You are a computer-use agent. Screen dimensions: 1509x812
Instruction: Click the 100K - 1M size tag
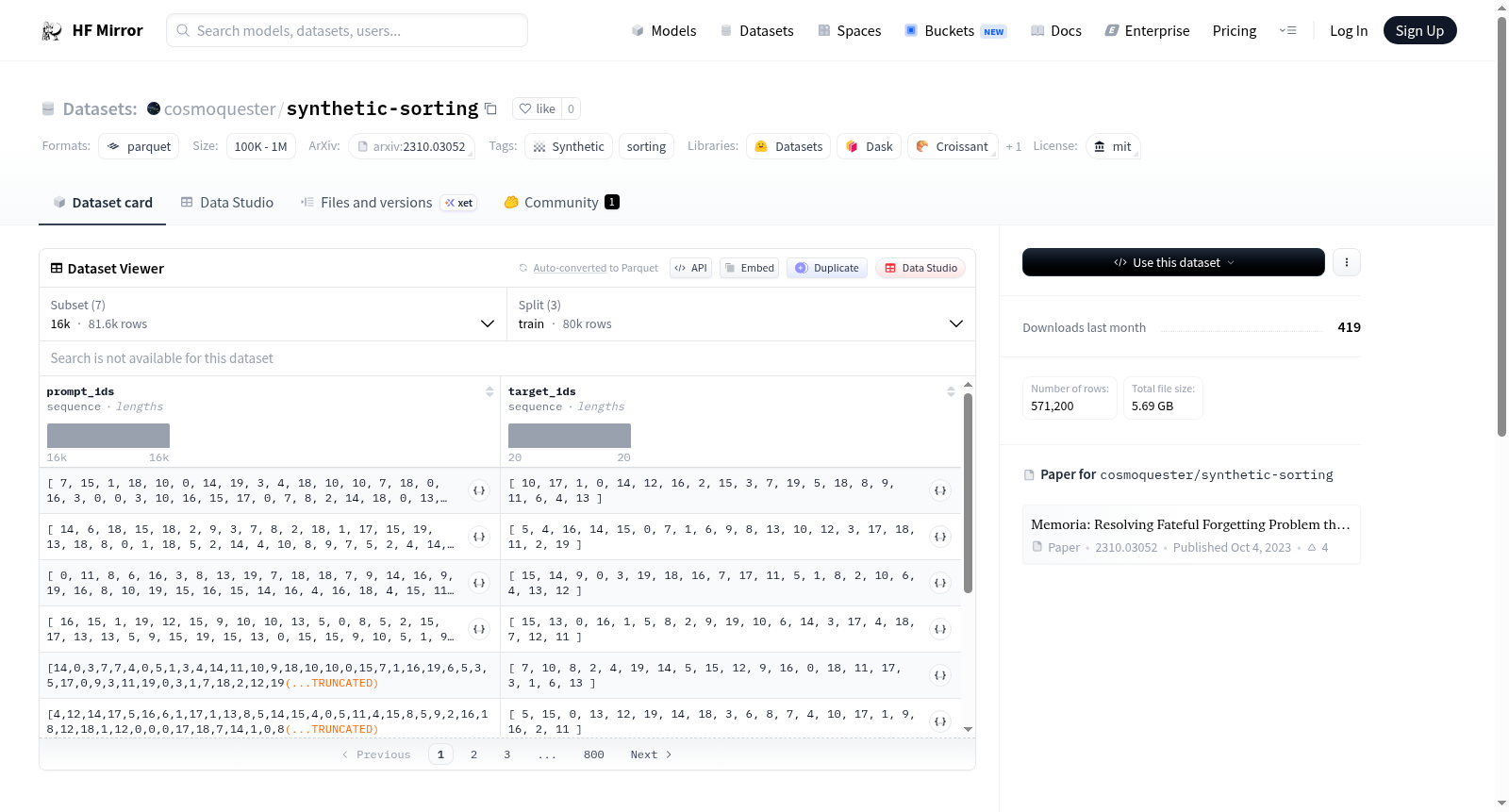260,146
